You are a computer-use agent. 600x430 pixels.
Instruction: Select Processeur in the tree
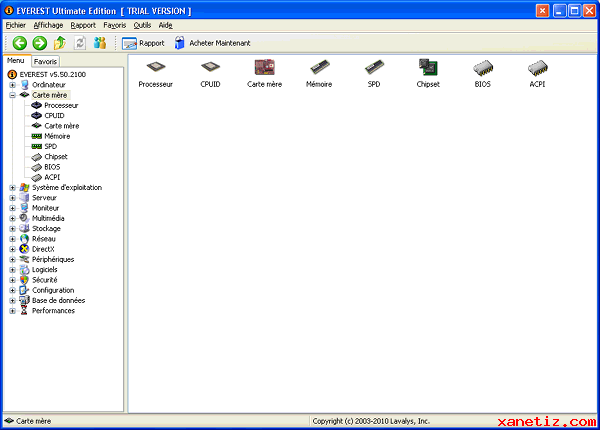(x=61, y=105)
